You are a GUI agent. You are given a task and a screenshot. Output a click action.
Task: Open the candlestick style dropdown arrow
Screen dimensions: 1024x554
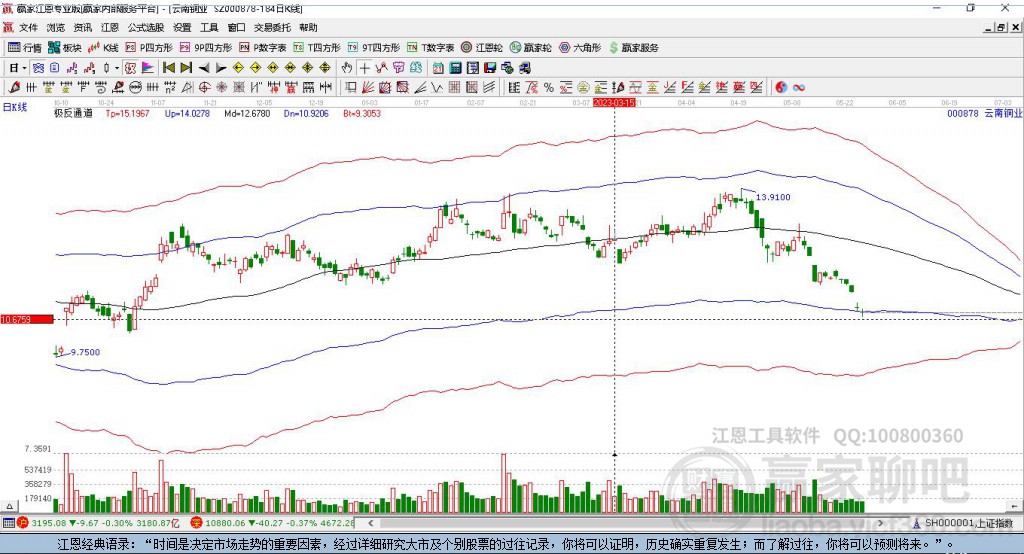tap(117, 67)
